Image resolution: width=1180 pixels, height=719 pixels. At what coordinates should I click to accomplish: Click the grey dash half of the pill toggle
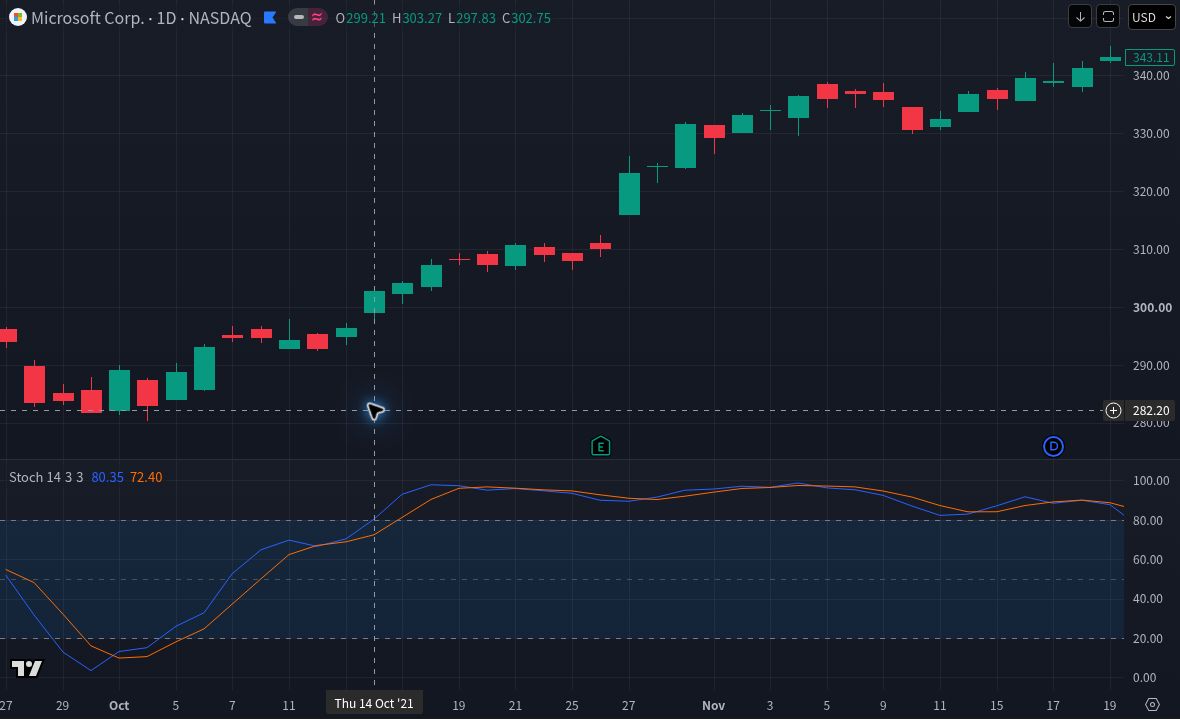[299, 17]
